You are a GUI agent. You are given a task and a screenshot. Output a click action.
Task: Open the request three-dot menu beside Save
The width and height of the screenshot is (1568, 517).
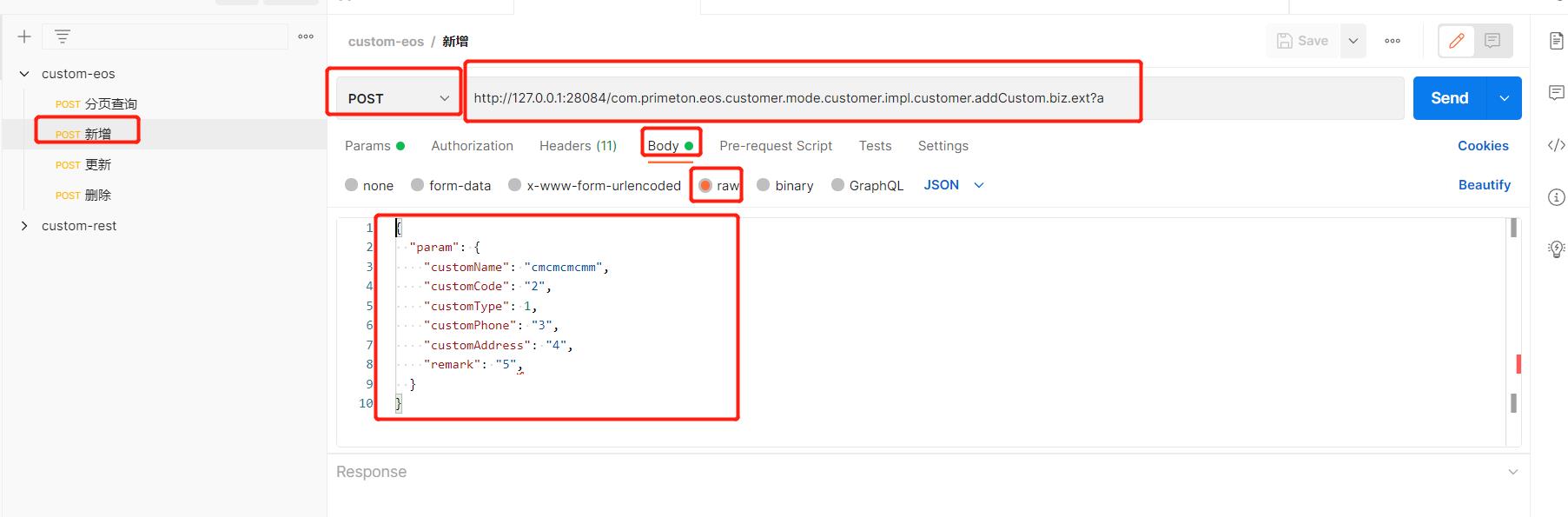1393,41
